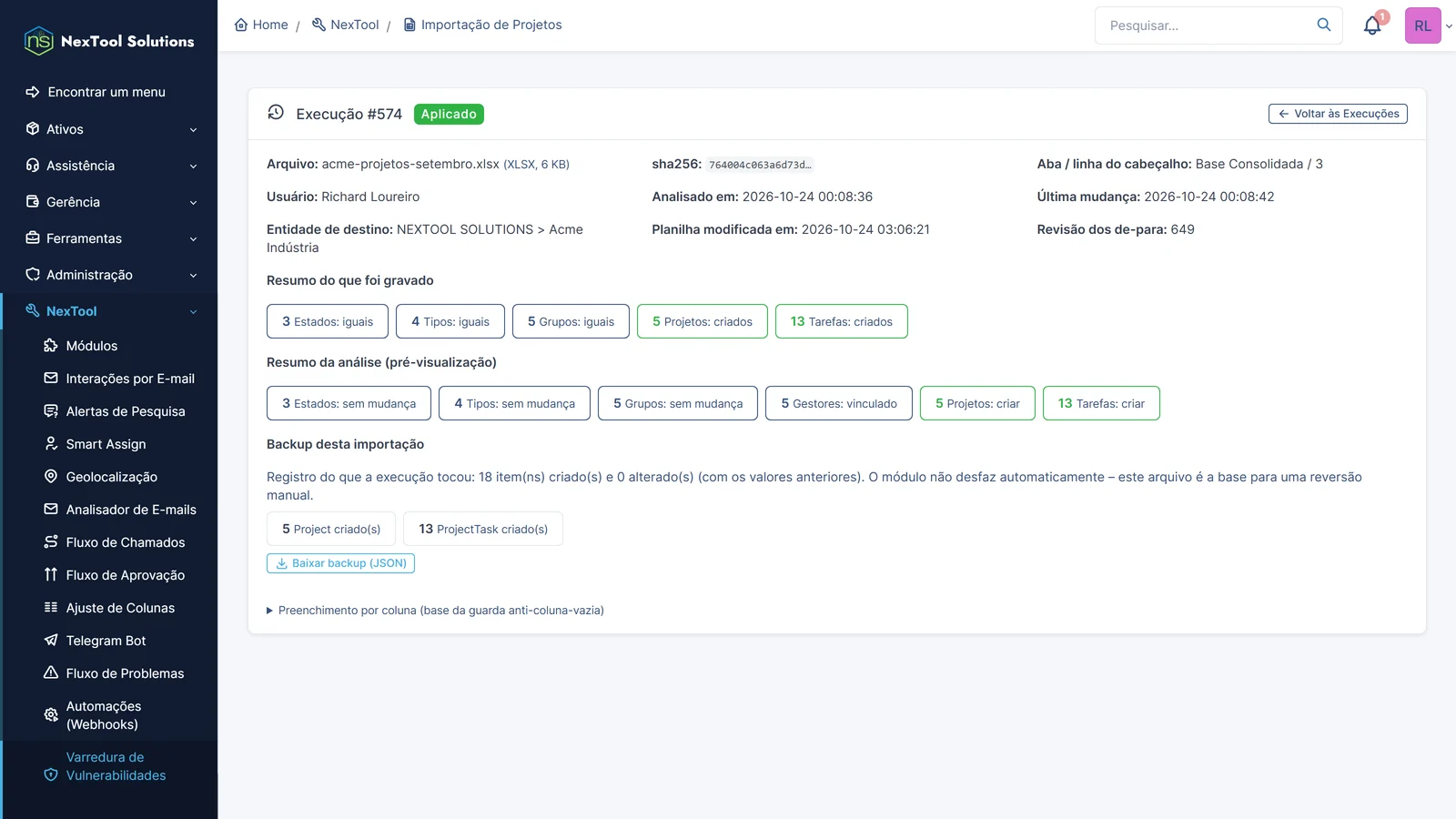The height and width of the screenshot is (819, 1456).
Task: Click the Alertas de Pesquisa icon
Action: (51, 411)
